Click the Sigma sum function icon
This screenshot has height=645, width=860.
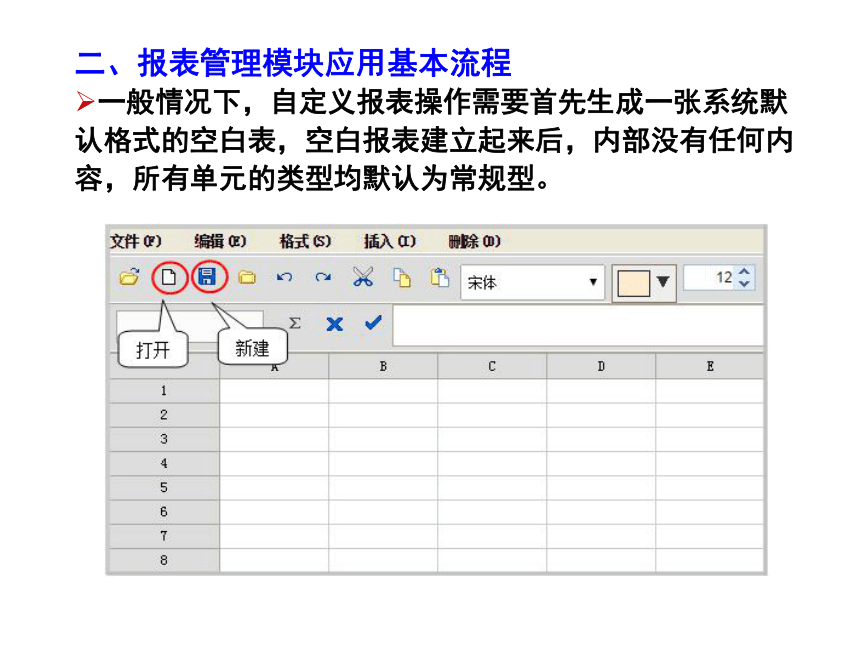coord(295,323)
